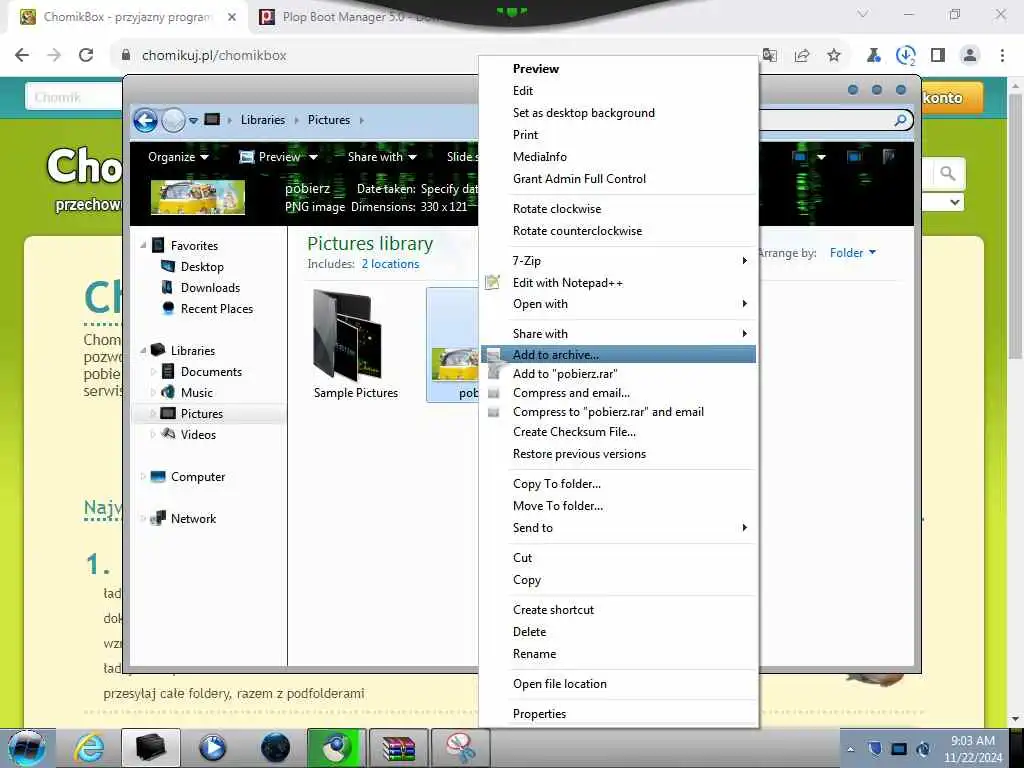Image resolution: width=1024 pixels, height=768 pixels.
Task: Select Computer in navigation pane
Action: click(198, 477)
